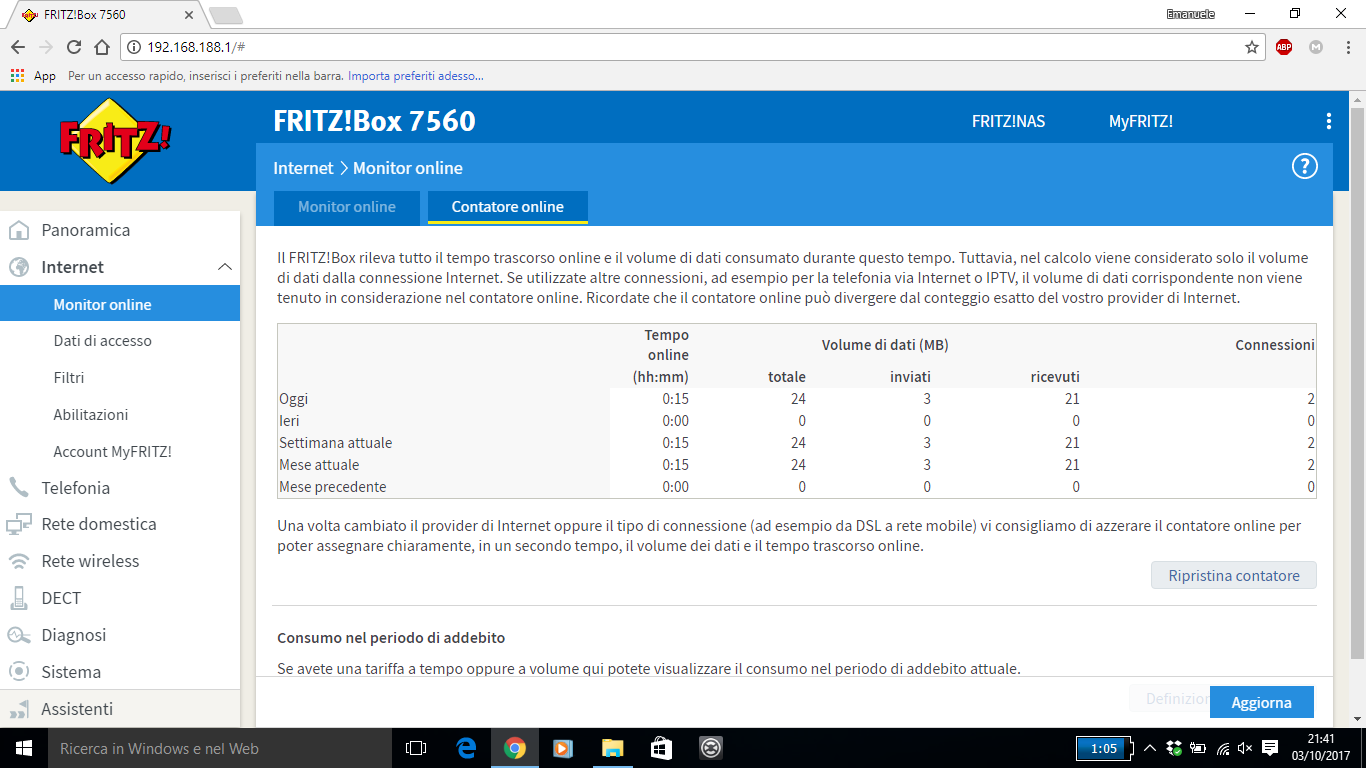Click the Wi-Fi network tray icon
The height and width of the screenshot is (768, 1366).
(1222, 748)
